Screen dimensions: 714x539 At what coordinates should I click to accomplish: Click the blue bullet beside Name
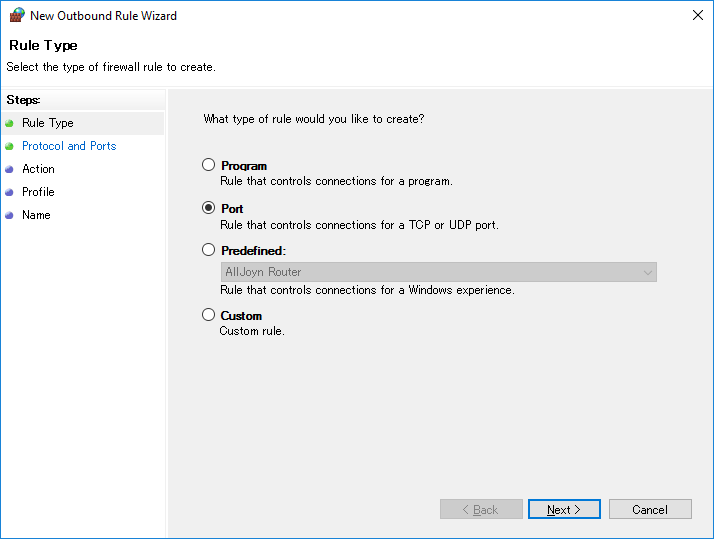pos(9,215)
